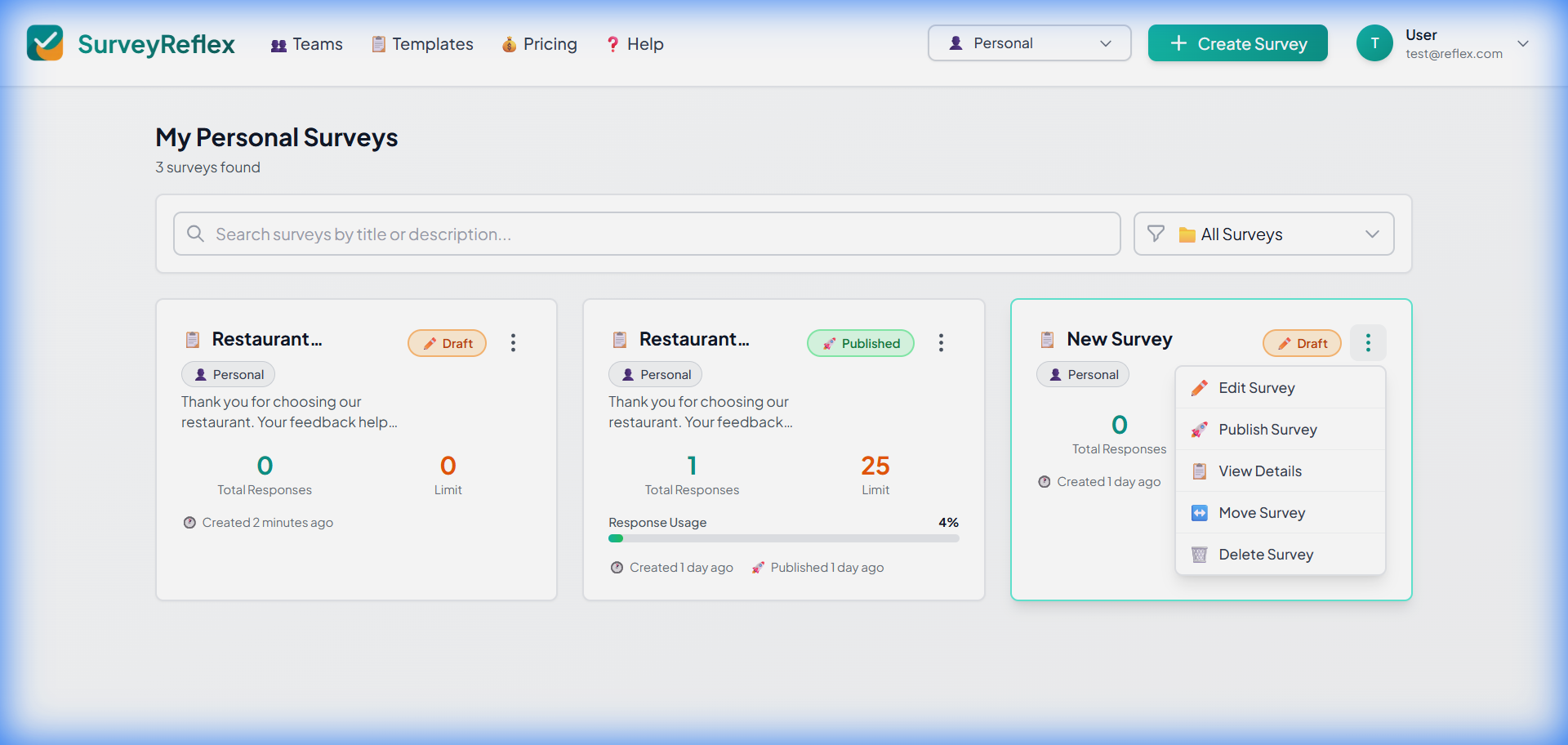This screenshot has width=1568, height=745.
Task: Open the All Surveys filter dropdown
Action: (x=1263, y=234)
